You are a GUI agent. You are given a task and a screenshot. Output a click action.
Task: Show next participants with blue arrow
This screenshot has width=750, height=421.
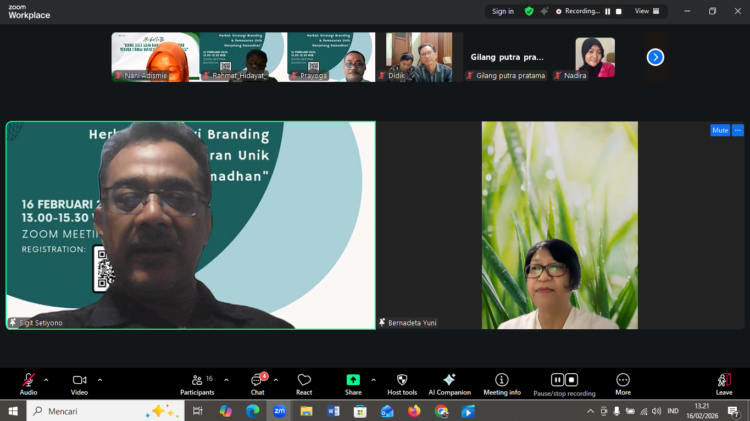655,57
